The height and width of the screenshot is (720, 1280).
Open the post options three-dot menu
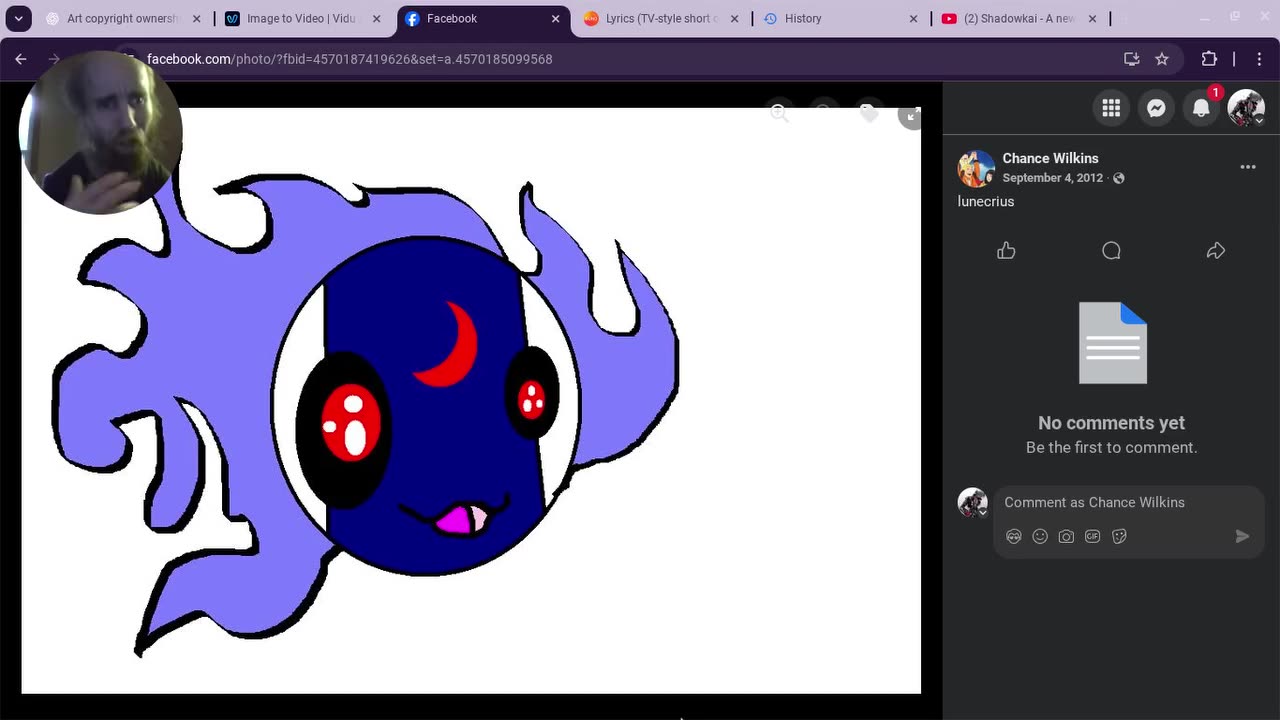[1248, 167]
